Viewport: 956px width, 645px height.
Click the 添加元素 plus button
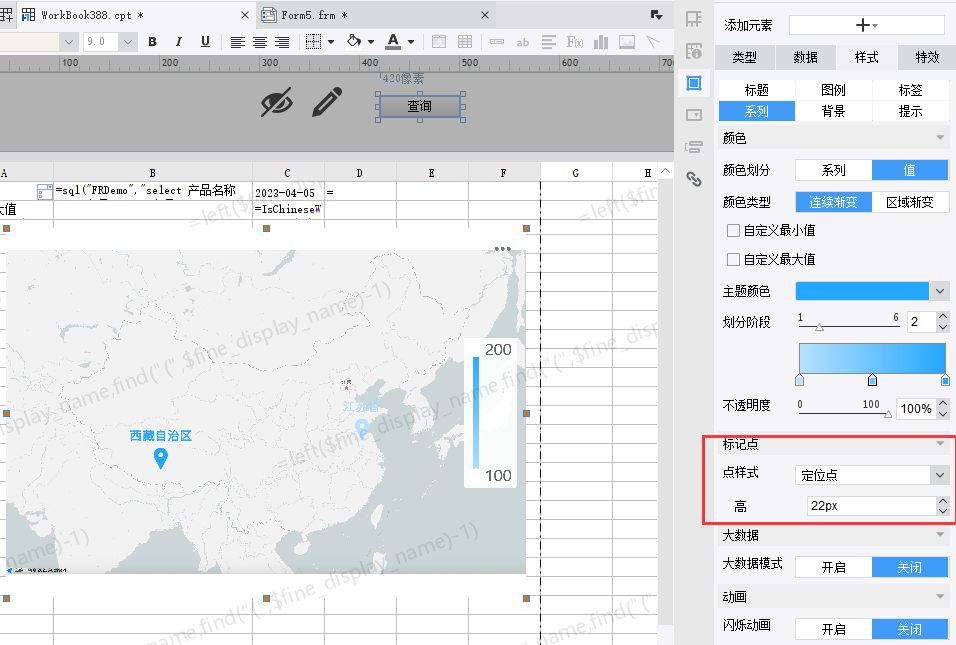(866, 25)
